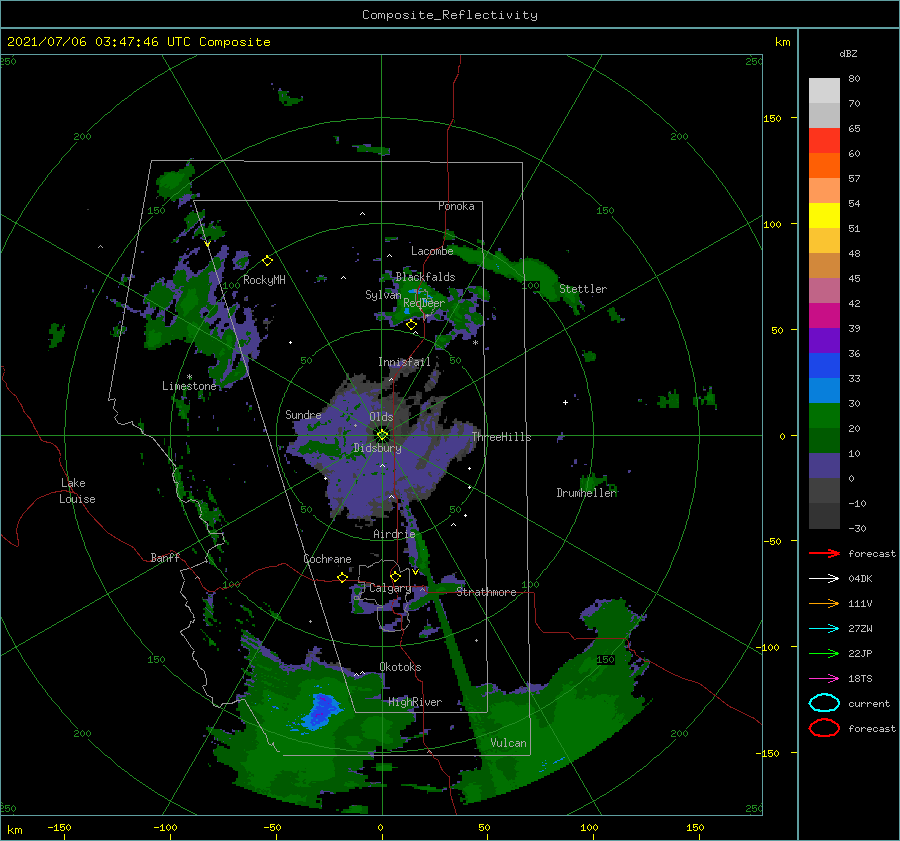Screen dimensions: 900x841
Task: Choose the slate purple 10-0 dBZ swatch
Action: [x=824, y=466]
